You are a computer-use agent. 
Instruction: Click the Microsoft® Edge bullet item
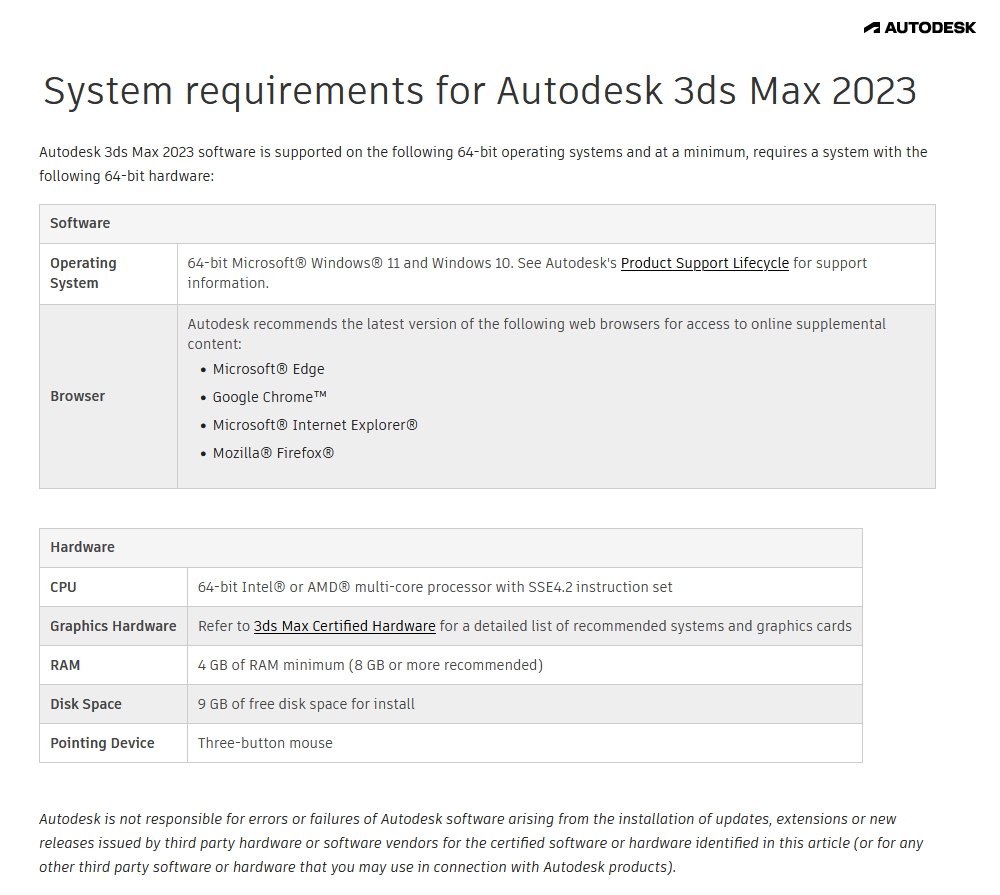268,369
